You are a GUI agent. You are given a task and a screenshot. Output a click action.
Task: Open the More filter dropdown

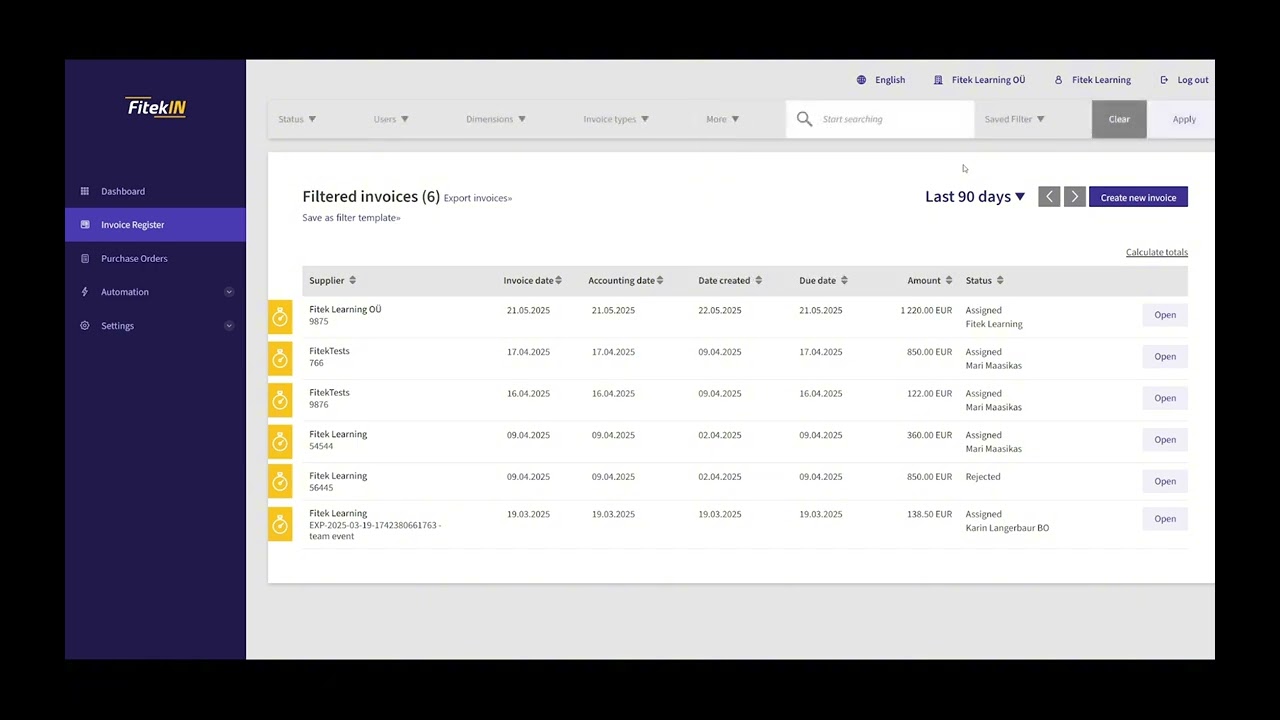pos(723,119)
